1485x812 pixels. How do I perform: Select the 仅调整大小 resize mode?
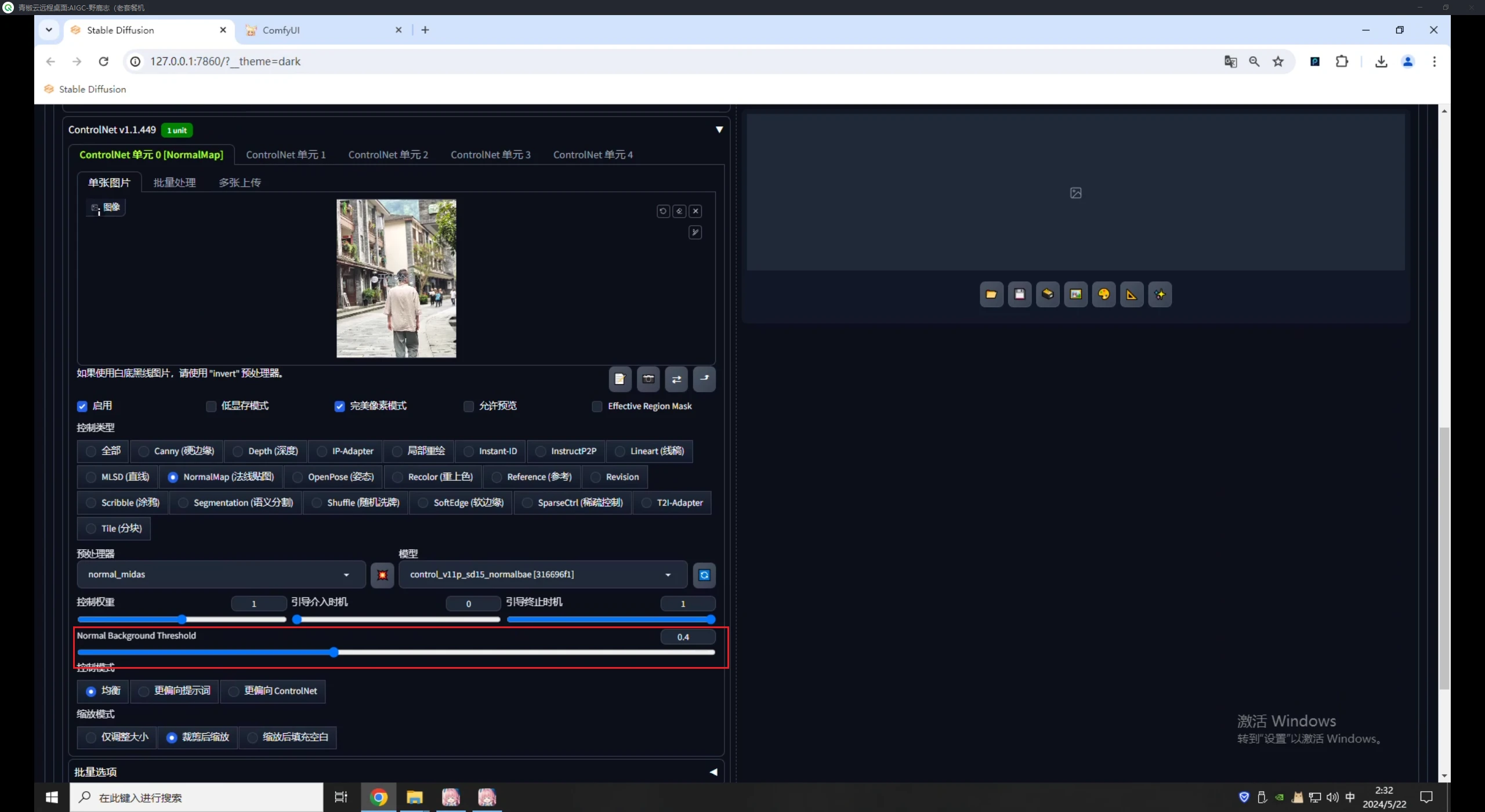[117, 737]
